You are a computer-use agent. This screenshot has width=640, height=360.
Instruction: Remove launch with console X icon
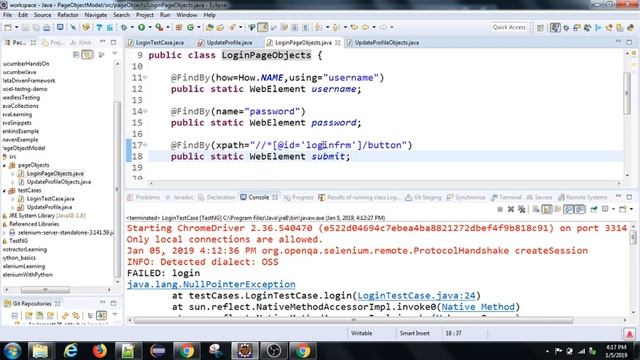click(511, 209)
